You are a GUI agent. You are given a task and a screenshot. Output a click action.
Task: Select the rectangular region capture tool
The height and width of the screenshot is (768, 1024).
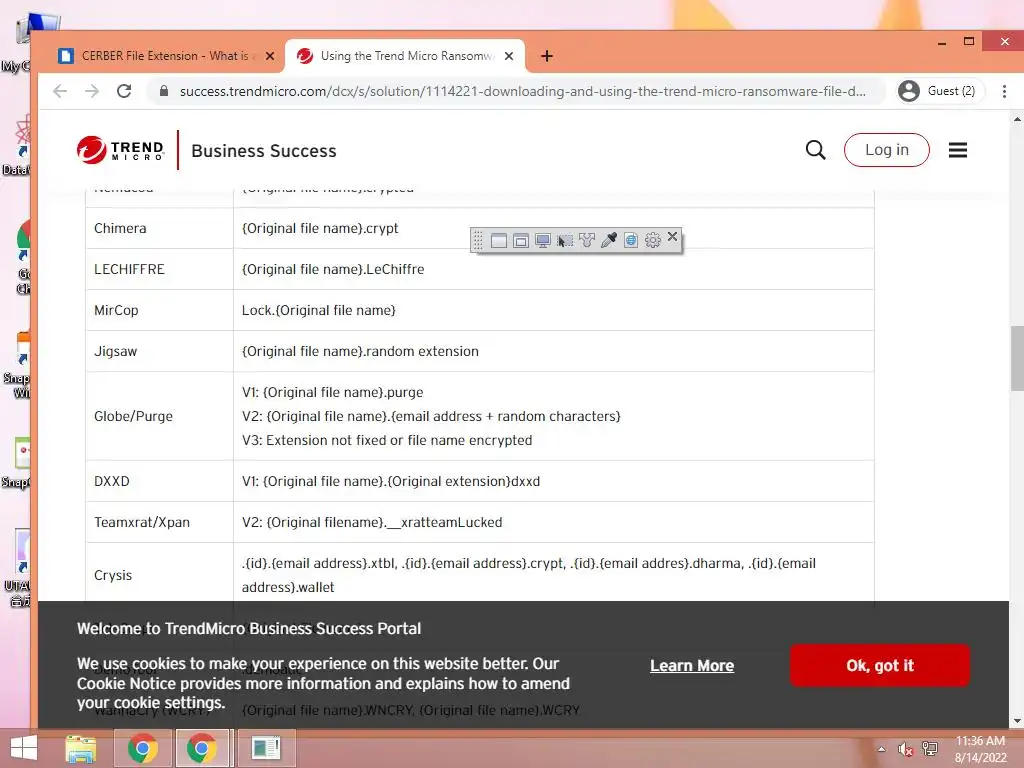pyautogui.click(x=565, y=241)
